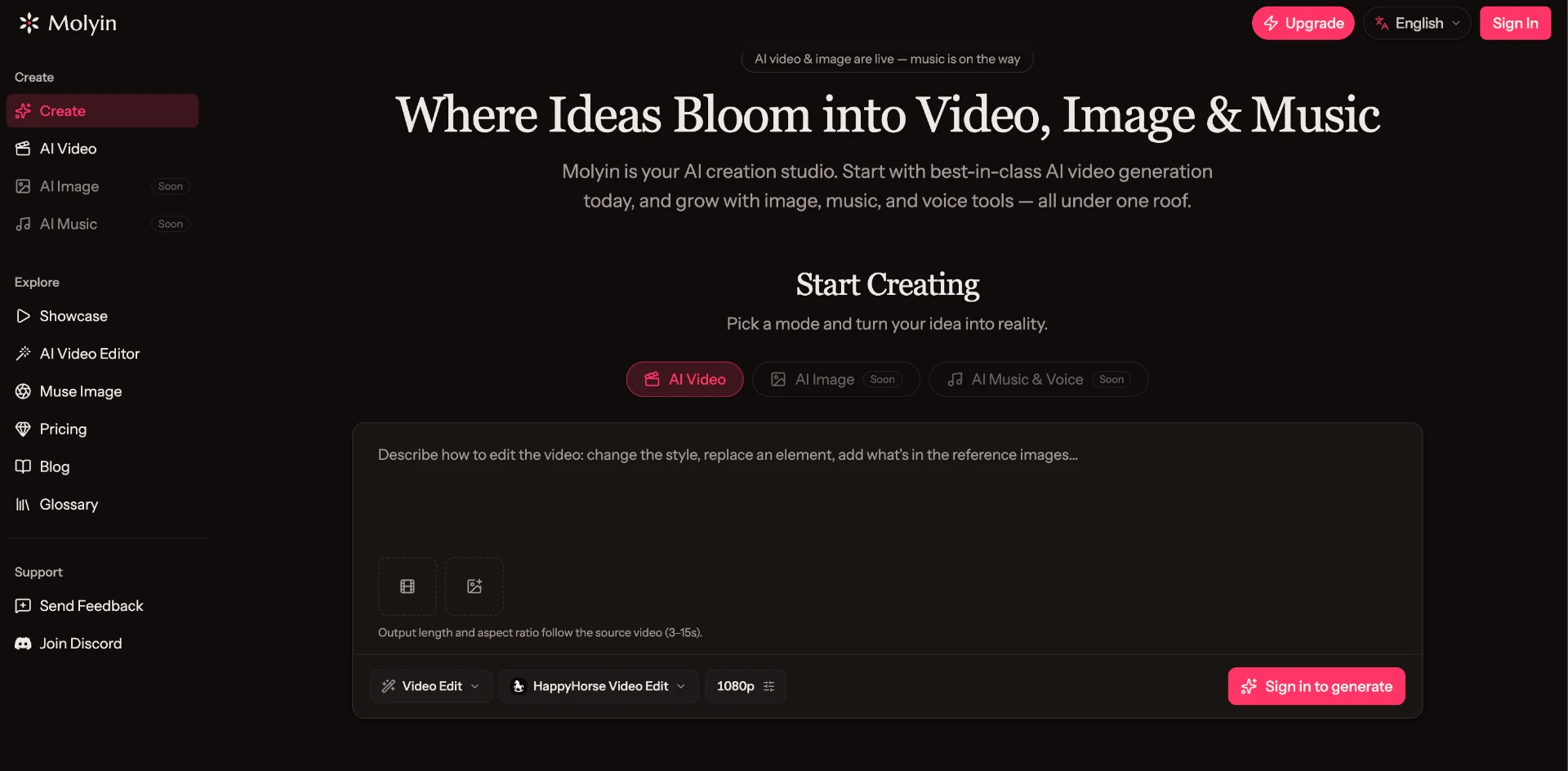Click the sparkle icon on generate button

(1249, 686)
